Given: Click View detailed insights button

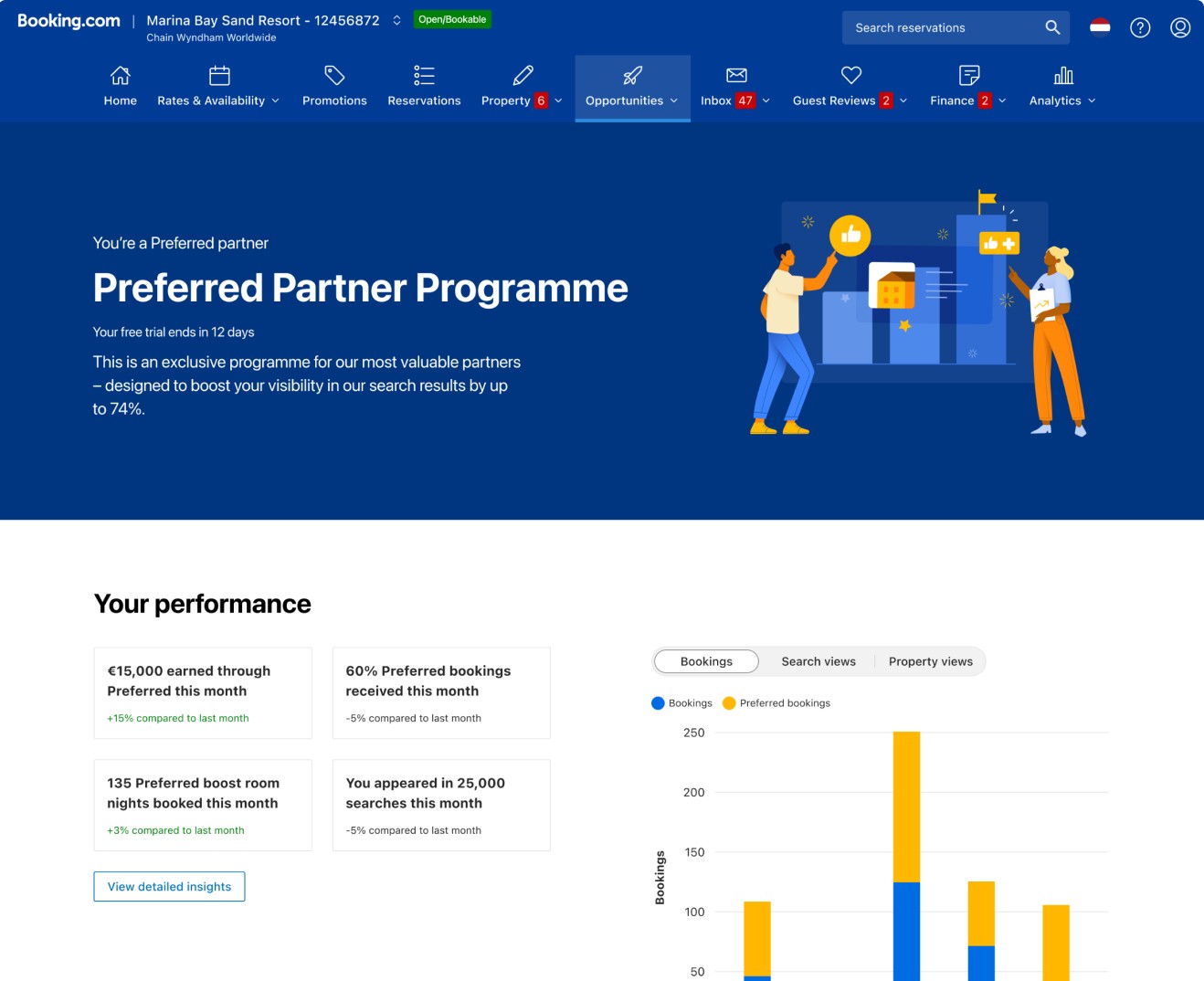Looking at the screenshot, I should coord(169,886).
